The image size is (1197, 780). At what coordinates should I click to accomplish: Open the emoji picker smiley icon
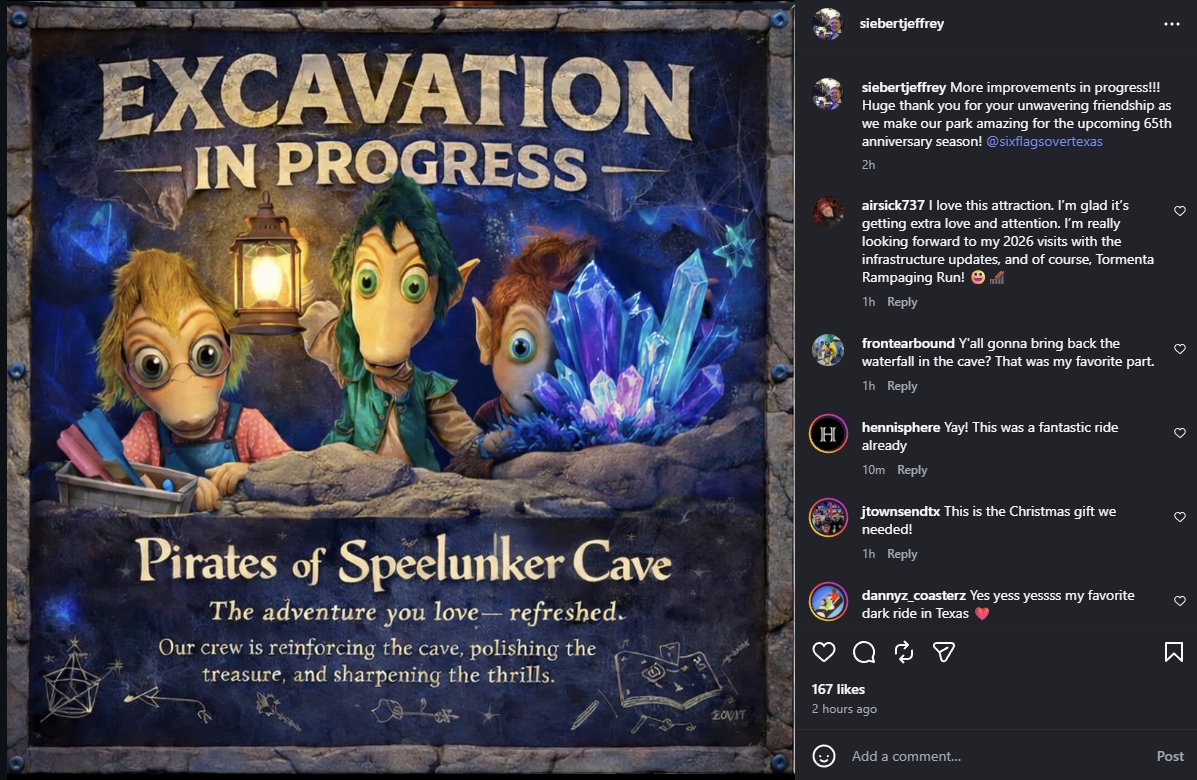pos(824,756)
